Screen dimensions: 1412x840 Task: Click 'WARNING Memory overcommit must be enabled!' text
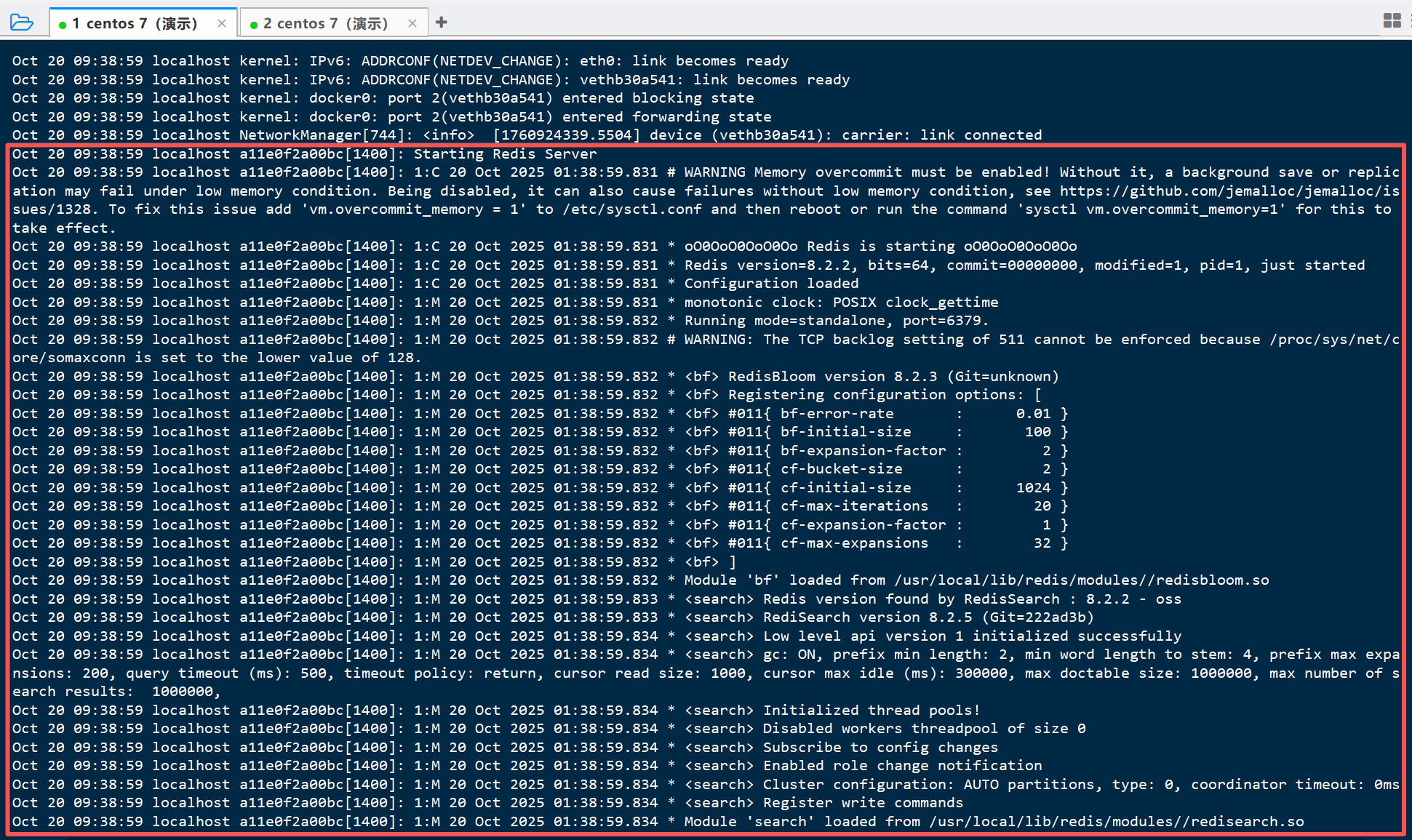[x=866, y=172]
